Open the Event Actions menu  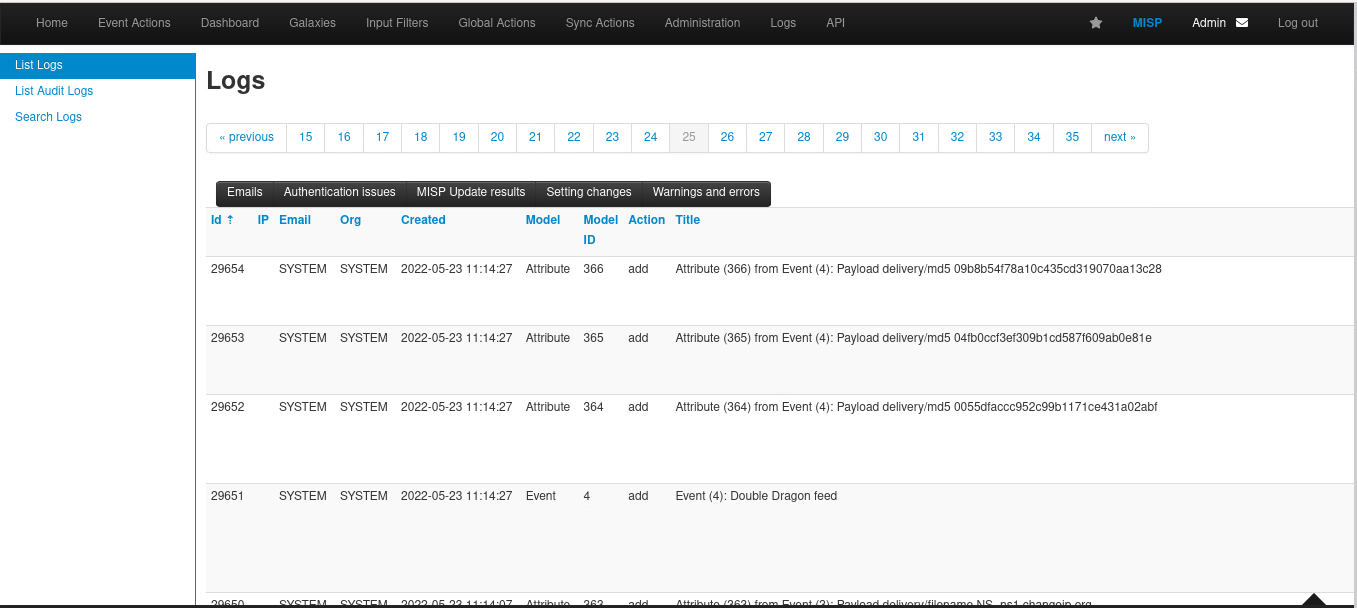pos(134,23)
